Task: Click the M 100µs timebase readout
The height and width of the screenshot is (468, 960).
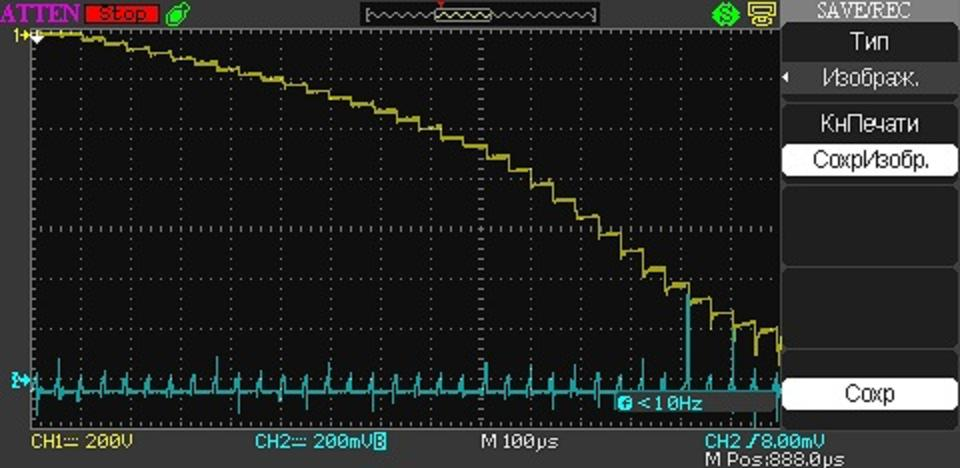Action: pos(520,441)
